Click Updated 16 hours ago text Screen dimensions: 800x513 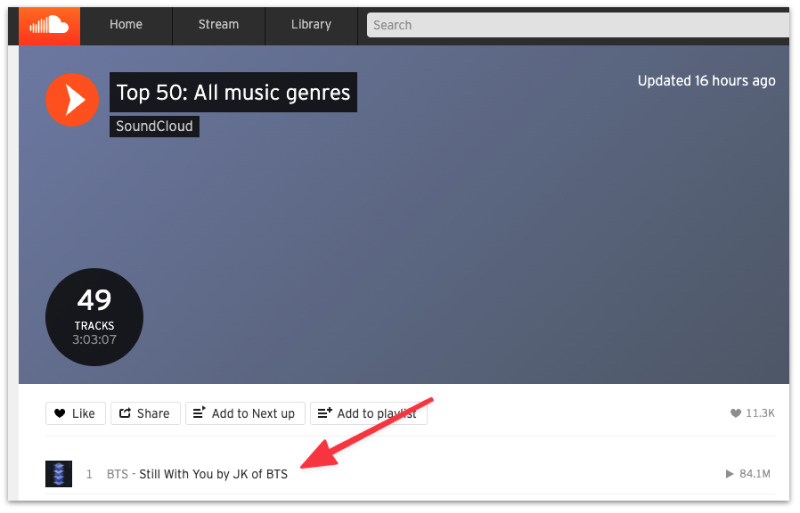pos(707,81)
